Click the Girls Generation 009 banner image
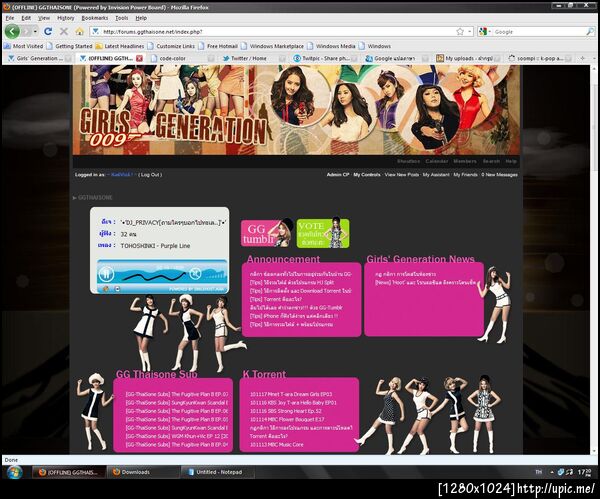The image size is (600, 499). [296, 110]
